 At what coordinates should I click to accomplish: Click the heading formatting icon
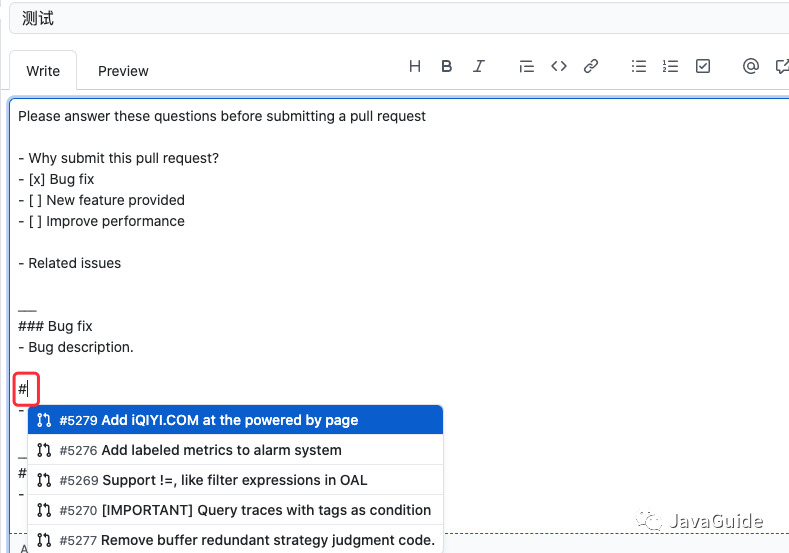415,66
